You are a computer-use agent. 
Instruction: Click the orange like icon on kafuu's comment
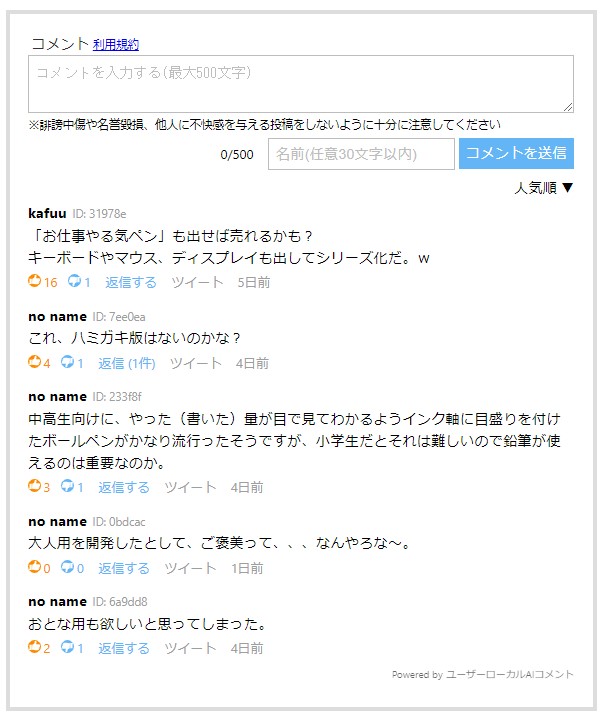coord(35,282)
